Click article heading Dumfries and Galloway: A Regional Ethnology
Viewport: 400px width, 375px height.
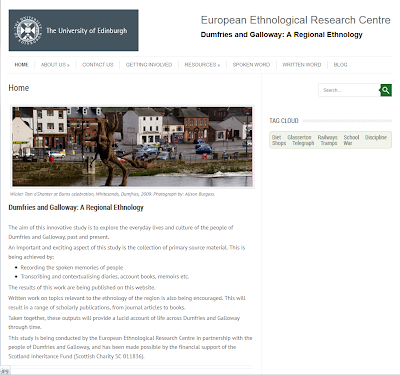pyautogui.click(x=76, y=207)
